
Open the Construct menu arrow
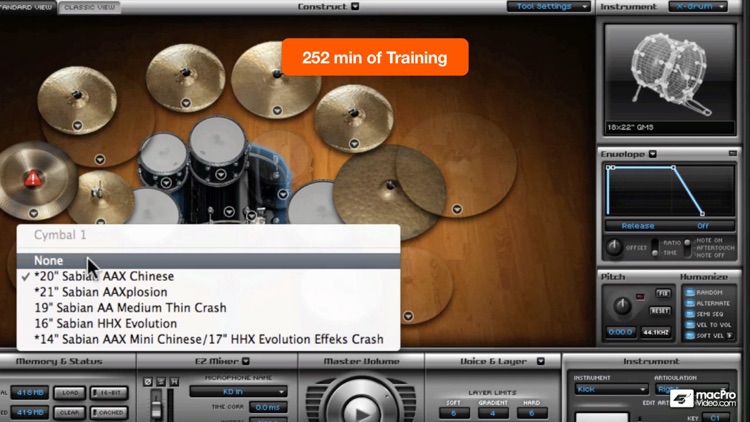[355, 7]
